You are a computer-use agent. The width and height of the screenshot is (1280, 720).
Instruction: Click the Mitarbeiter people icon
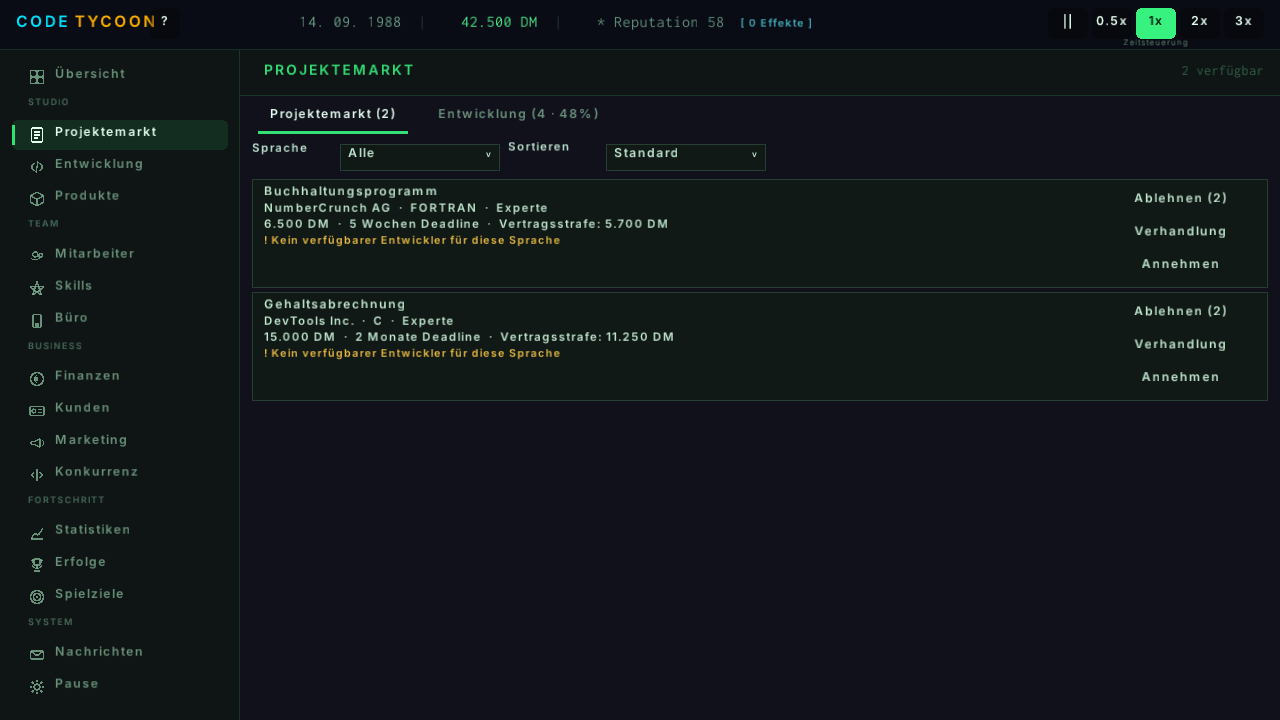37,256
